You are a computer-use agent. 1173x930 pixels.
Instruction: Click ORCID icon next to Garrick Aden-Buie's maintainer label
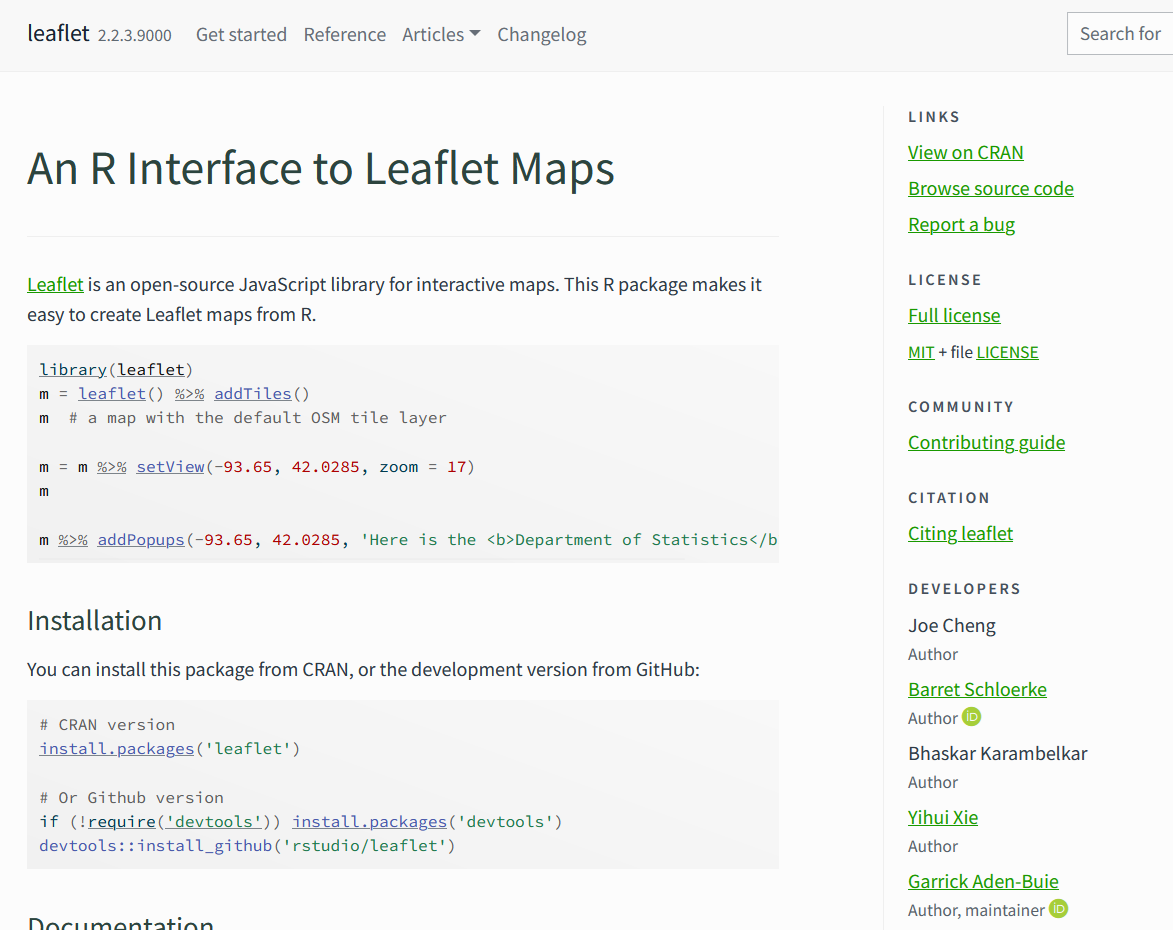click(1058, 909)
